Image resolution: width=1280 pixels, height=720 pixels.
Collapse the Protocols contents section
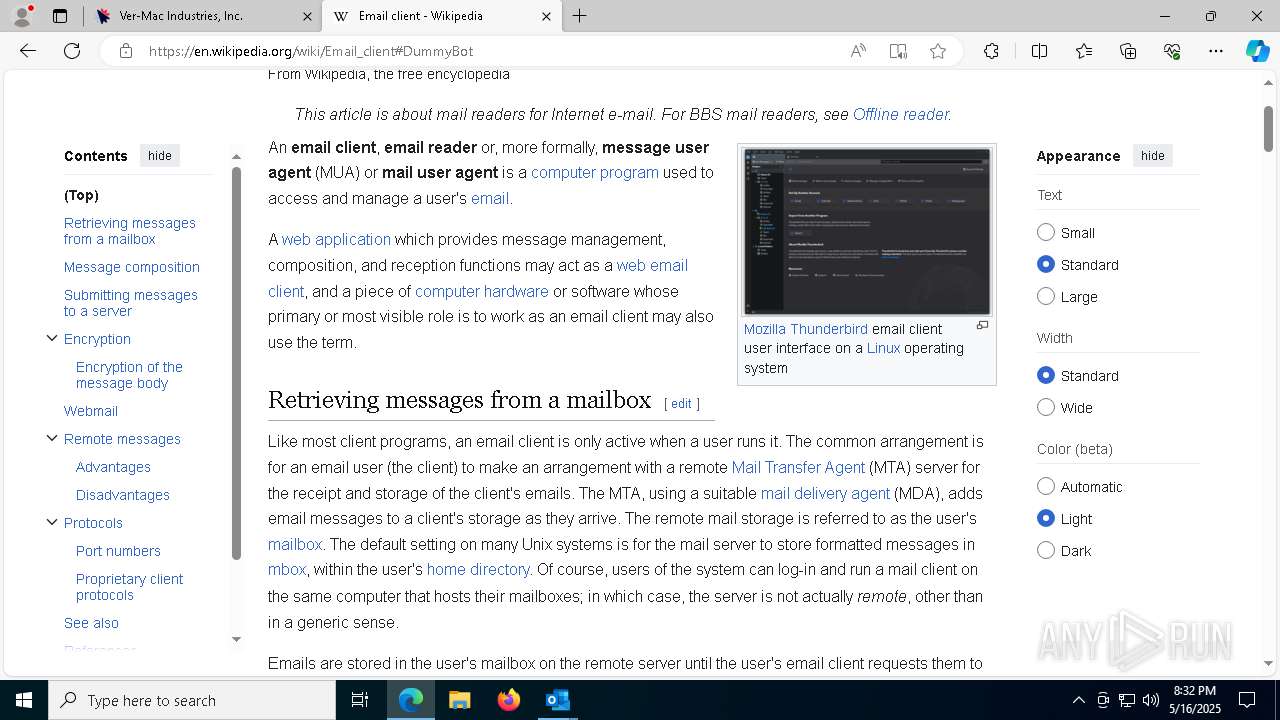click(x=52, y=522)
